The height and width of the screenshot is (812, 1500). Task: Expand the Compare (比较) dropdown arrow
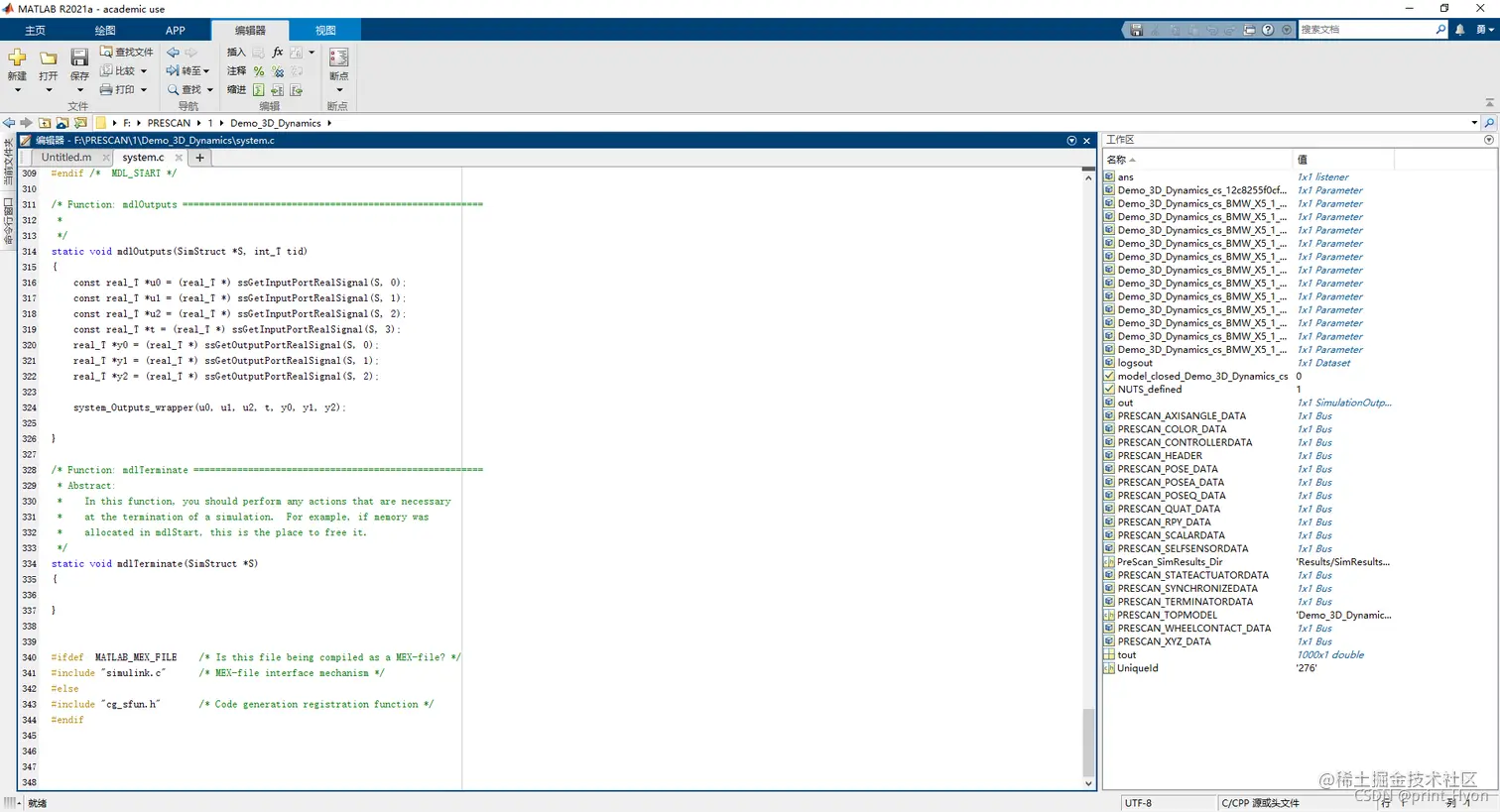(144, 70)
